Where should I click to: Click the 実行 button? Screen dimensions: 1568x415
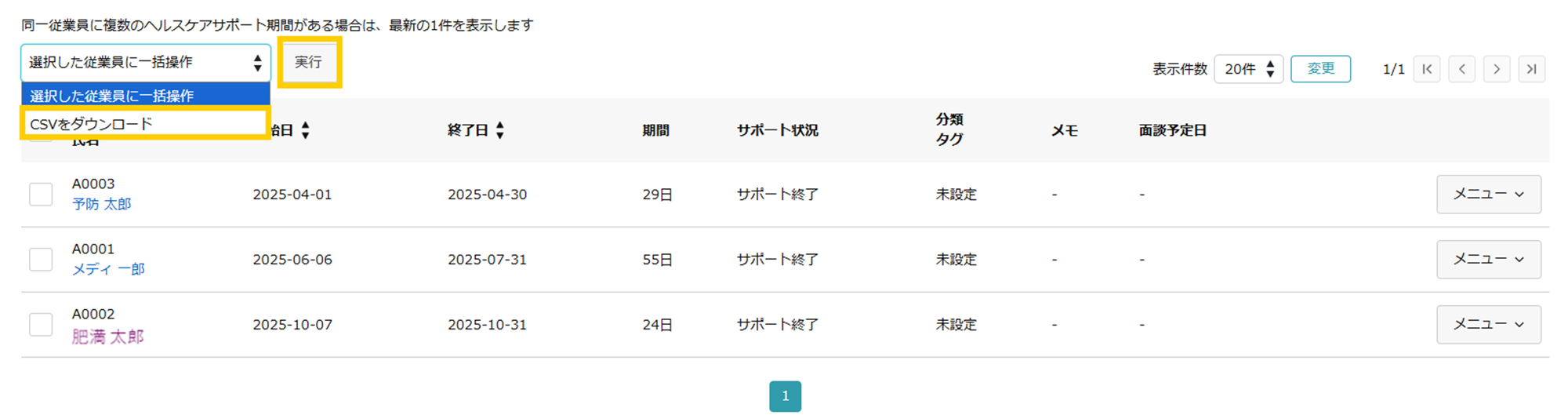pyautogui.click(x=309, y=62)
